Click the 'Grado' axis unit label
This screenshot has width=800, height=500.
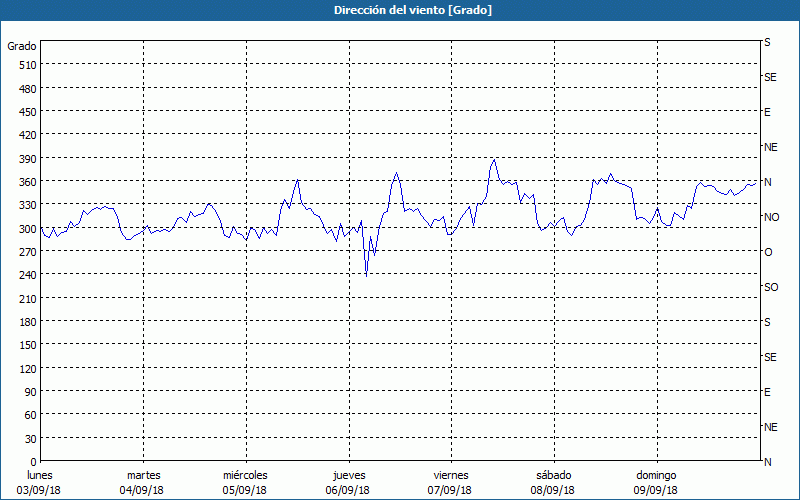[x=22, y=46]
